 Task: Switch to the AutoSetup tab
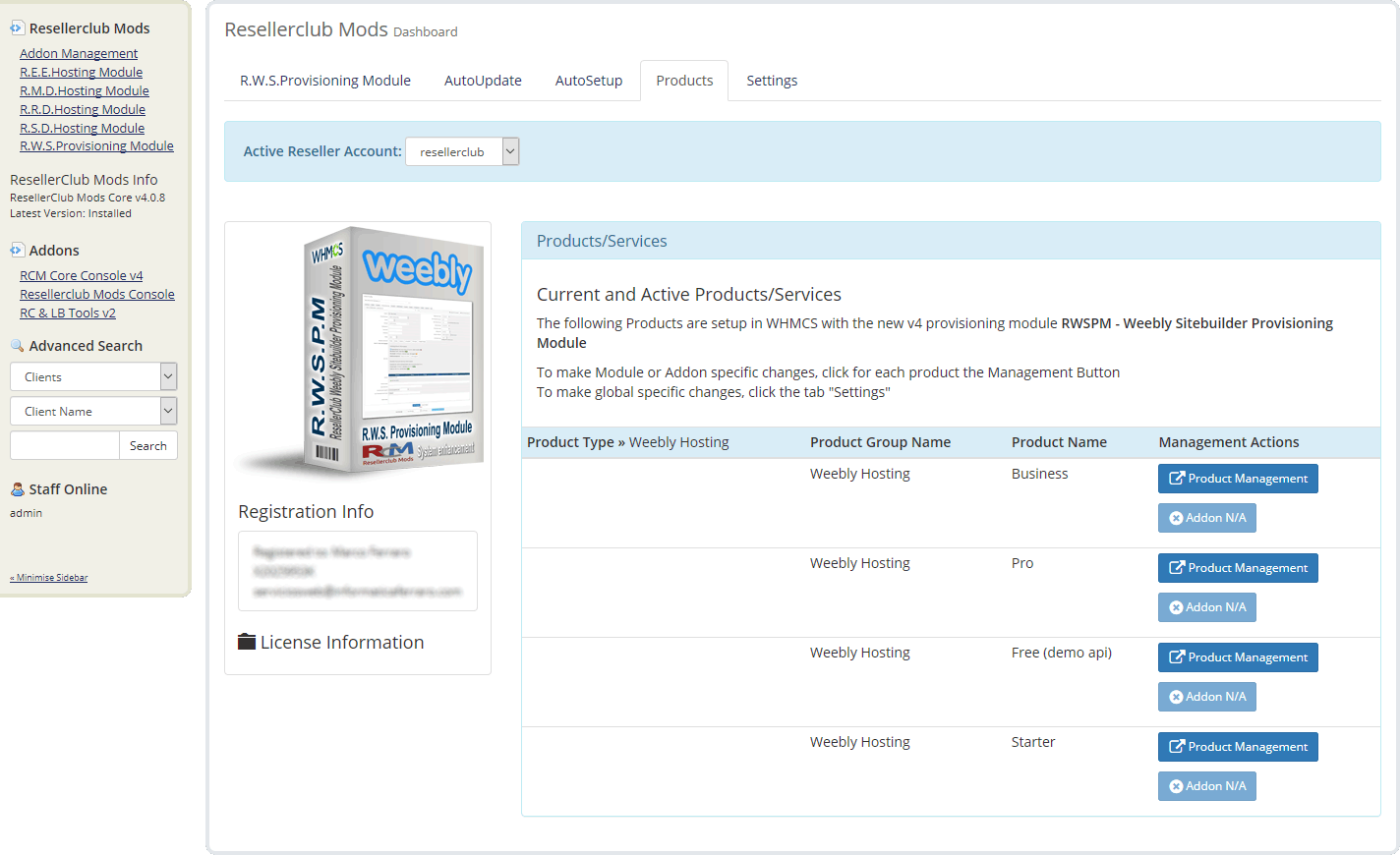[589, 81]
